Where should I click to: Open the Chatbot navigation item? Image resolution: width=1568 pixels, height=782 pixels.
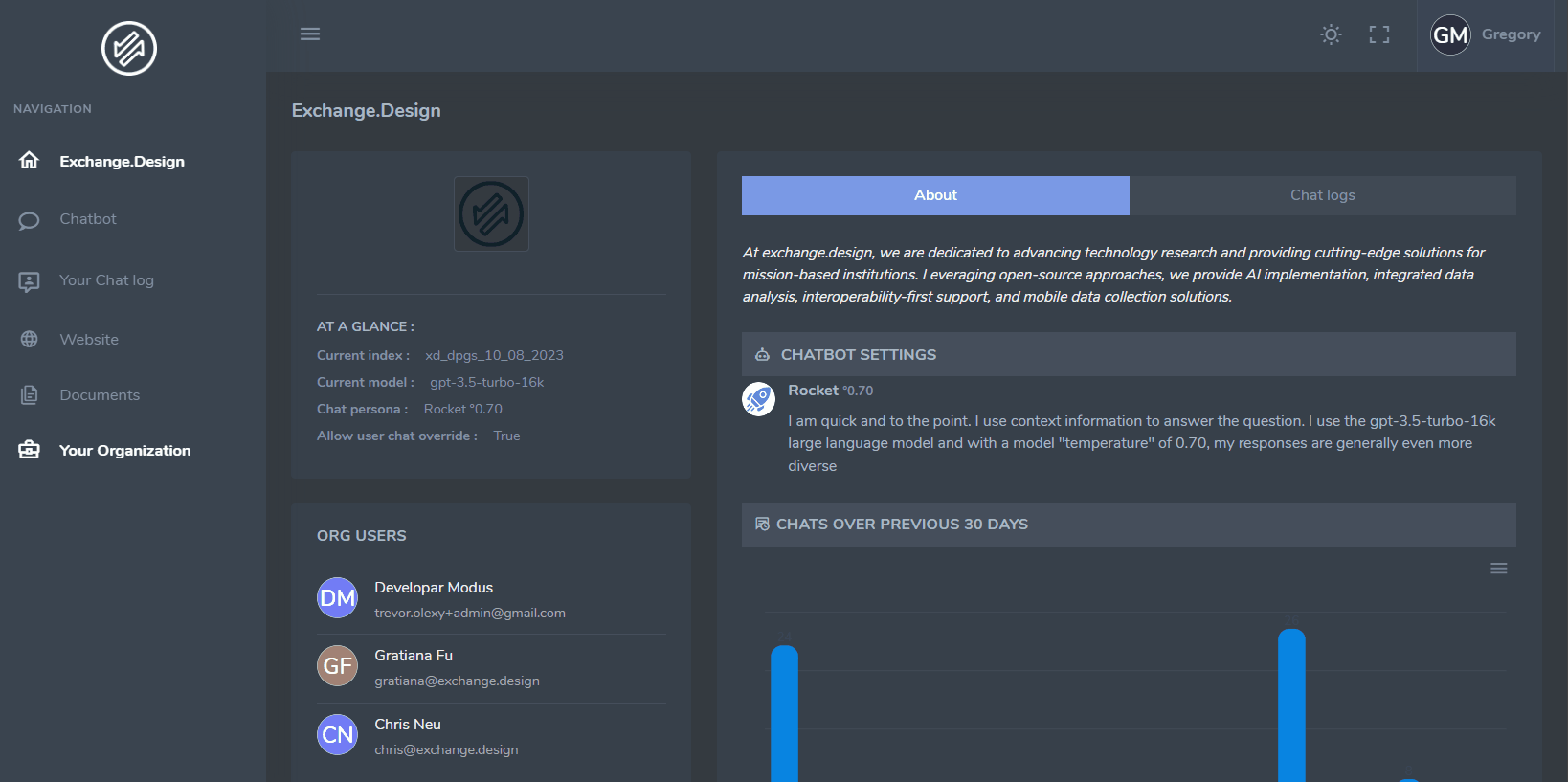pos(88,219)
